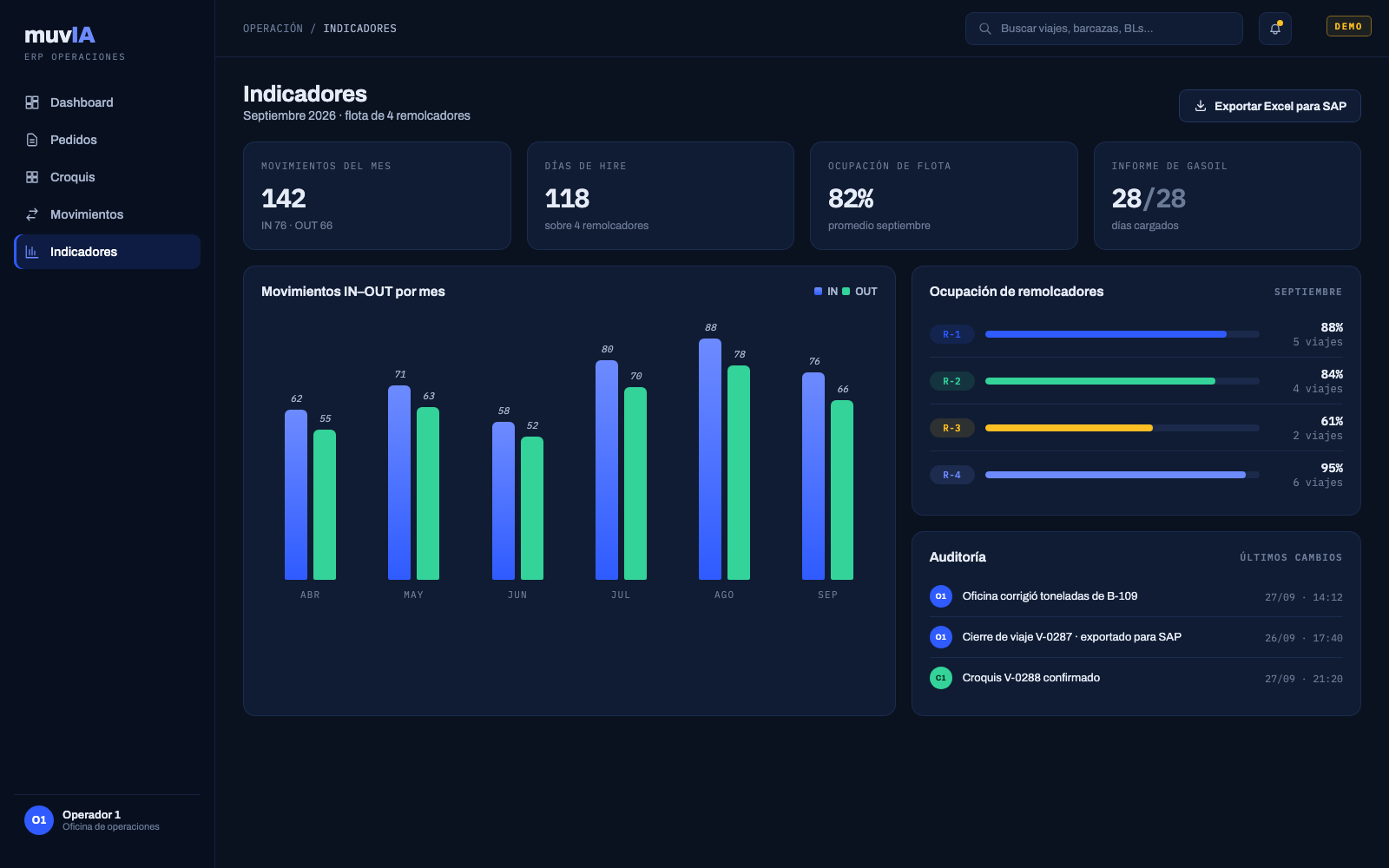Click AGO blue IN bar (88)
This screenshot has width=1389, height=868.
(x=710, y=459)
